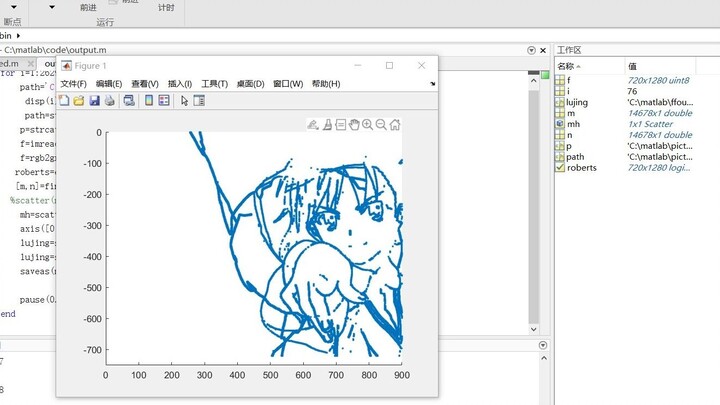Click the 'end' keyword in the editor
The height and width of the screenshot is (405, 720).
[8, 314]
